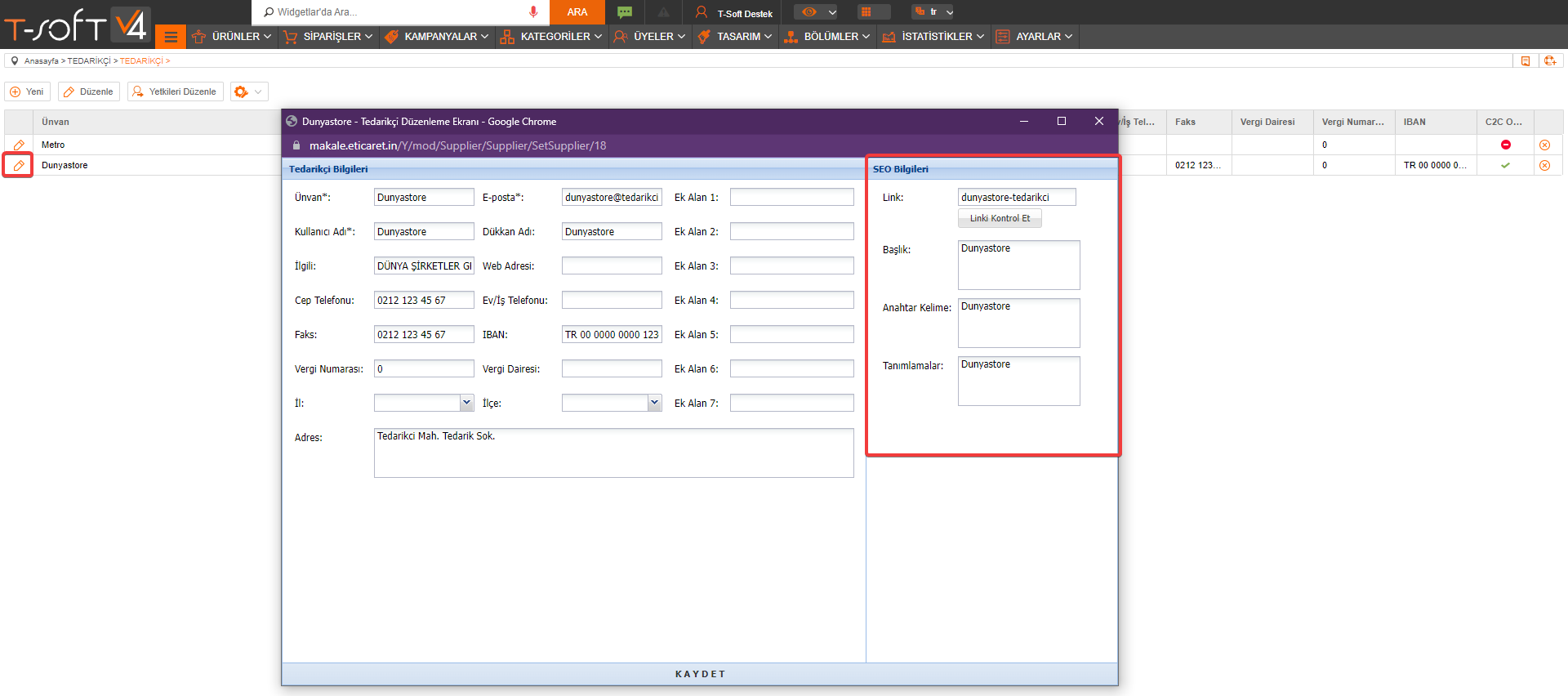Click the edit pencil for Metro row
This screenshot has height=696, width=1568.
[x=18, y=145]
